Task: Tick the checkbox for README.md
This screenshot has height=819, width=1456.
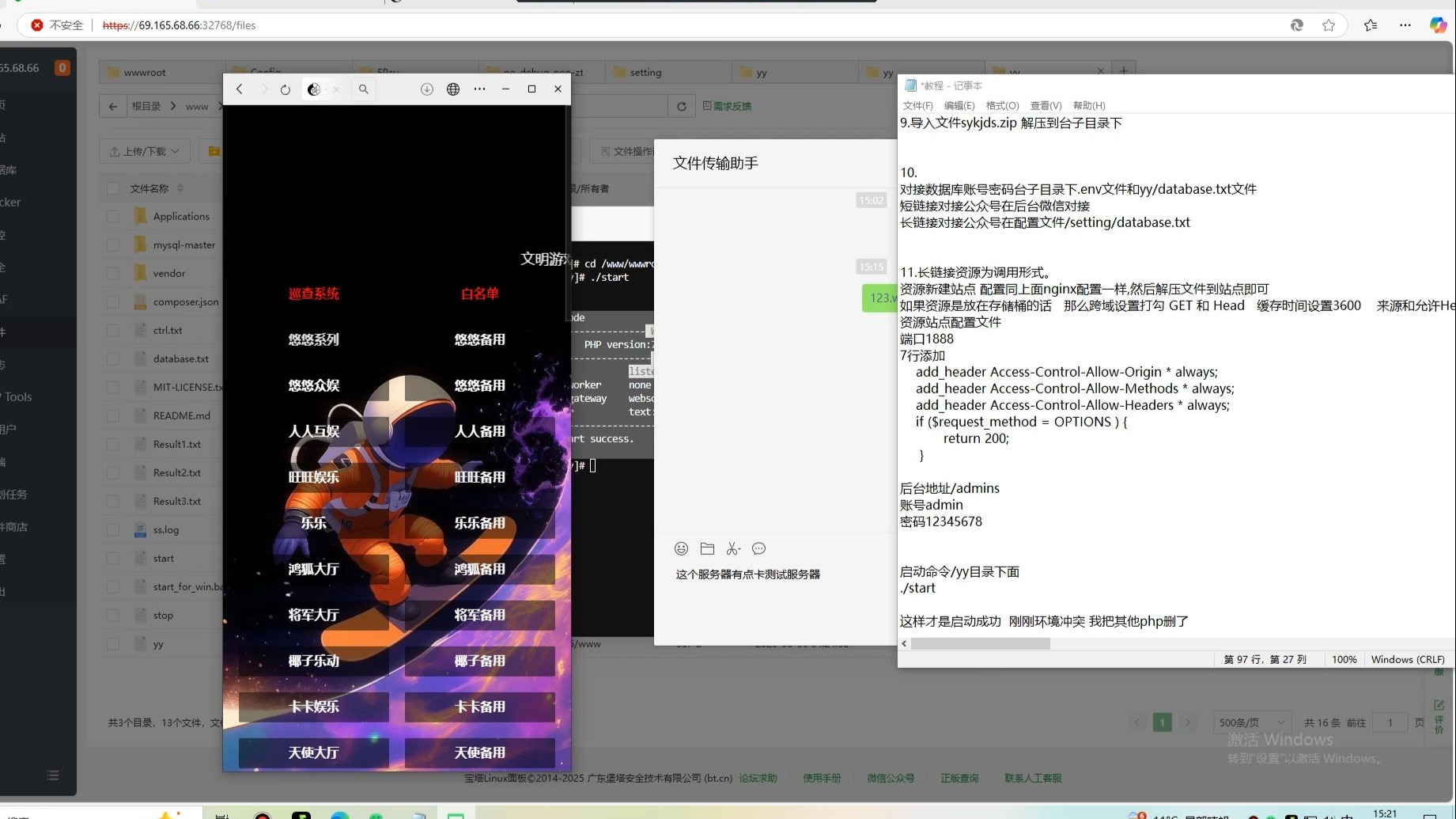Action: point(113,415)
